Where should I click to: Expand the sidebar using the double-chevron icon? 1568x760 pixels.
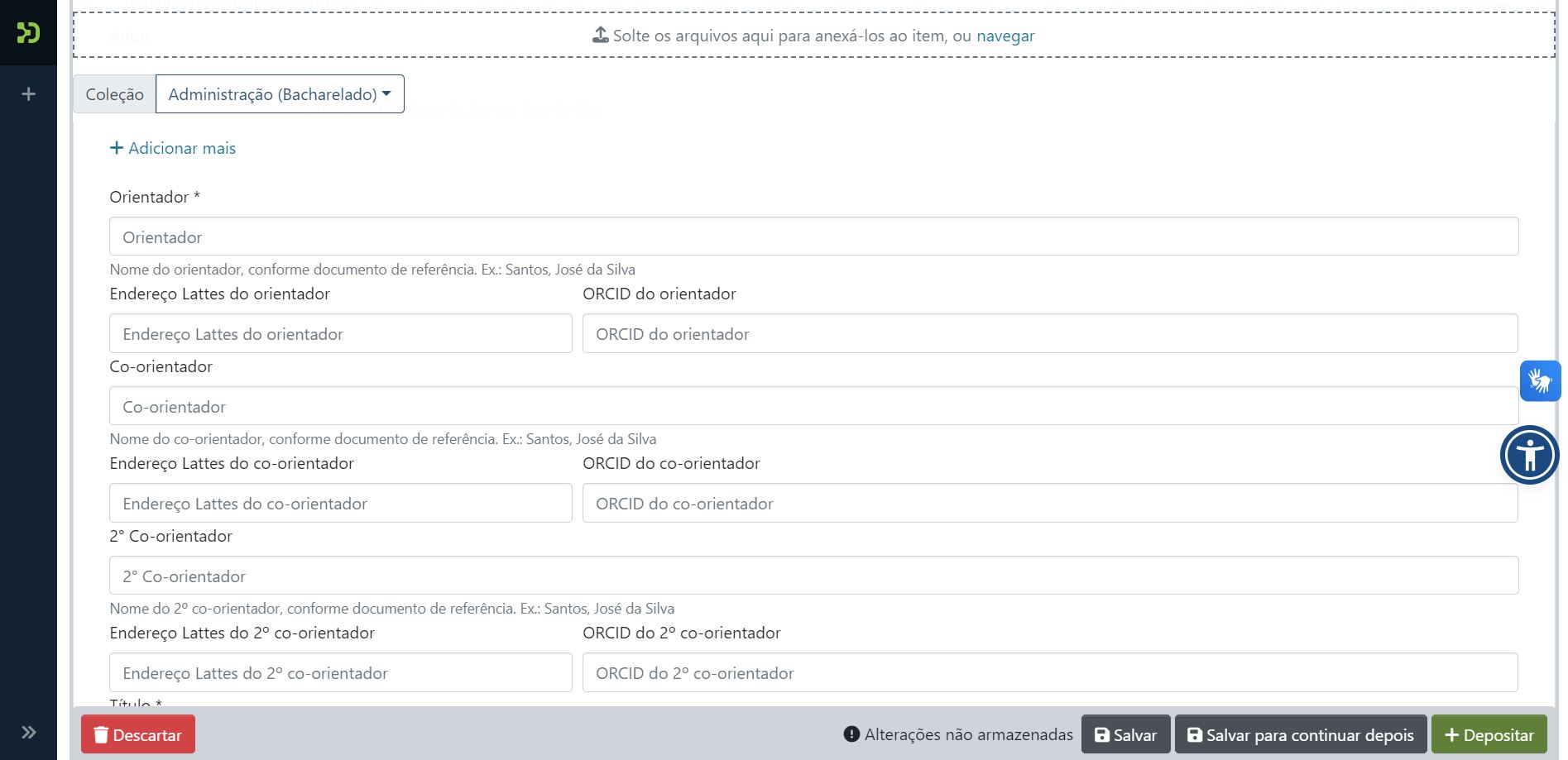click(x=27, y=732)
